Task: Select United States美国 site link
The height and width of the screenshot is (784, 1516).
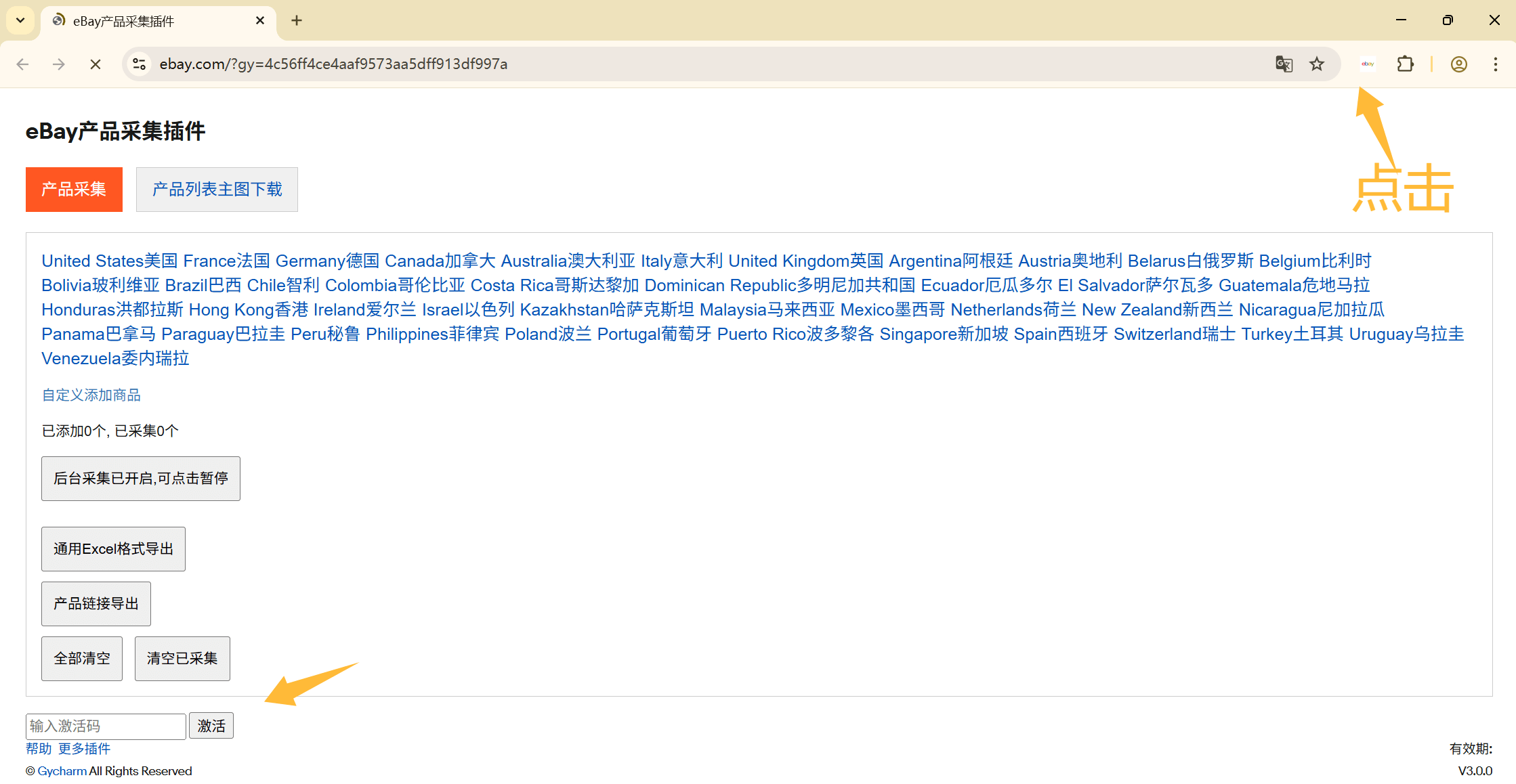Action: click(x=110, y=261)
